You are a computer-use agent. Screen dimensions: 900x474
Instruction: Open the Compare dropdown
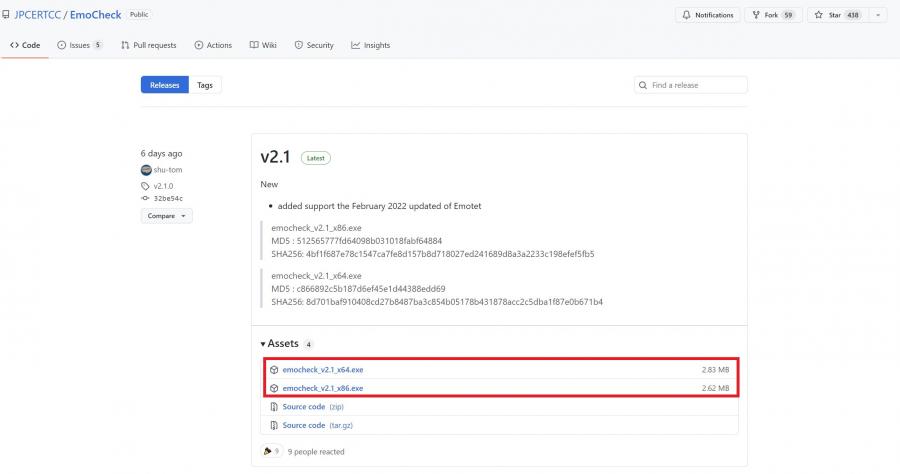(166, 216)
